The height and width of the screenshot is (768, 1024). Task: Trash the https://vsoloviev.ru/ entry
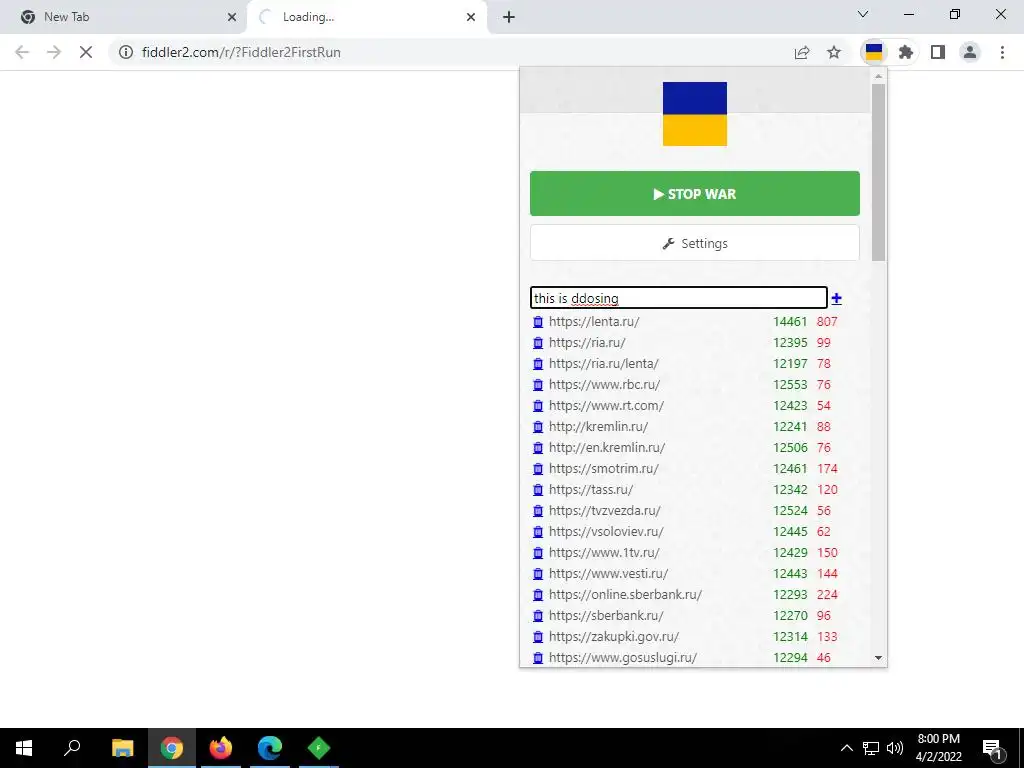click(538, 532)
